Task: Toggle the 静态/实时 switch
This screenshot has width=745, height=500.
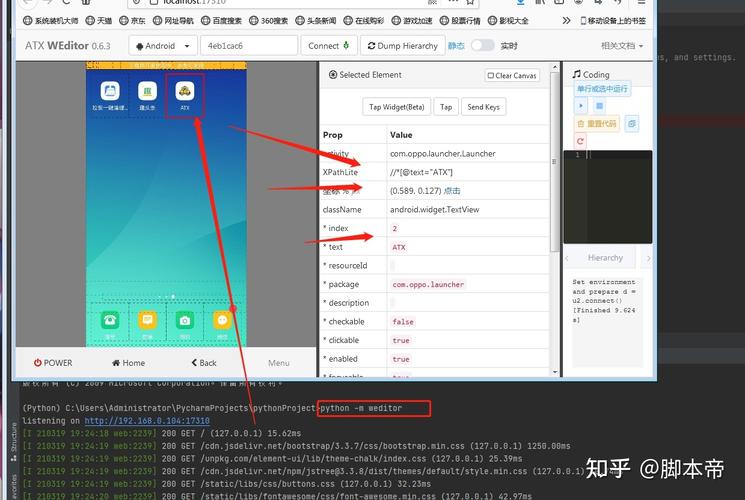Action: (482, 46)
